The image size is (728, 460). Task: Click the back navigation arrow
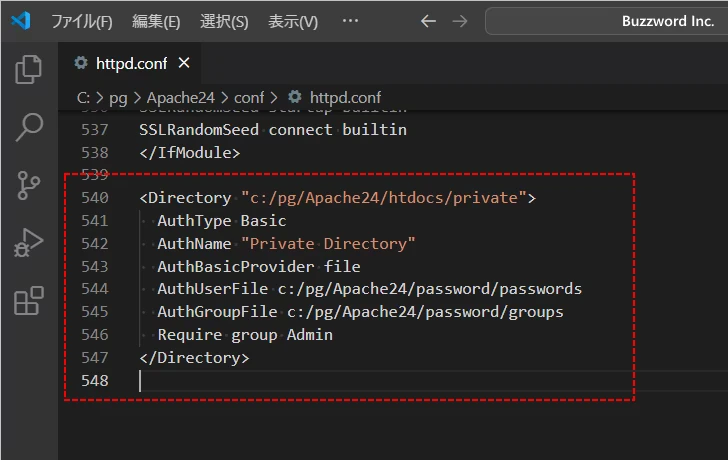[428, 21]
